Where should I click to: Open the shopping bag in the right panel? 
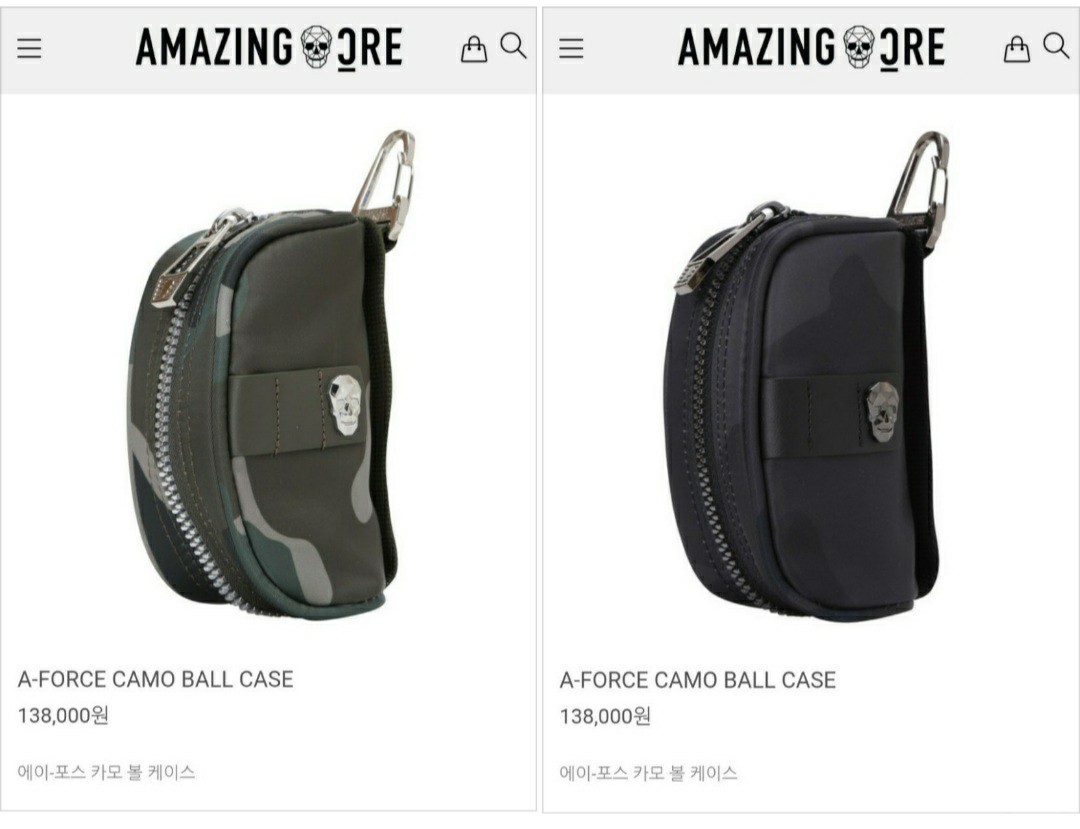[x=1017, y=49]
